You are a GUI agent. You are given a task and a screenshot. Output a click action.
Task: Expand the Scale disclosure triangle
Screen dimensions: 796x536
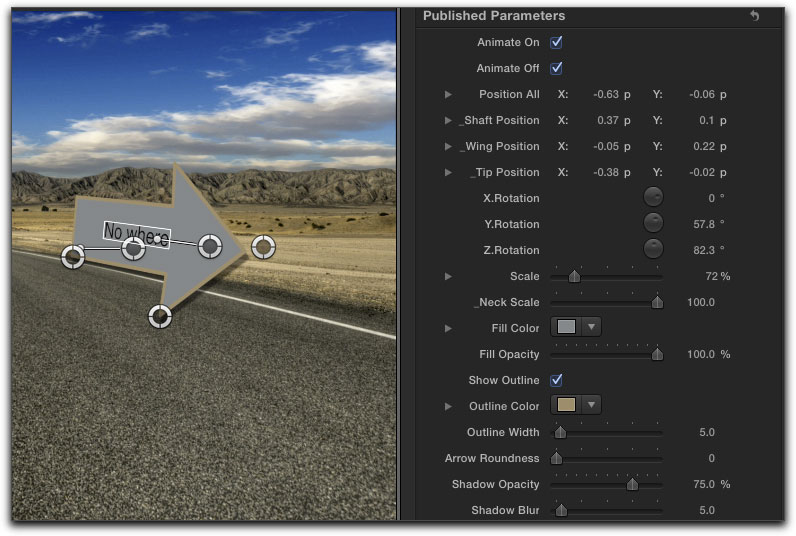click(448, 276)
